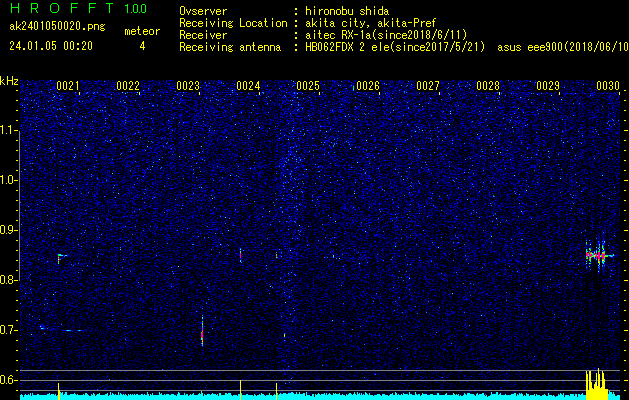Click the 0025 time marker

tap(308, 87)
